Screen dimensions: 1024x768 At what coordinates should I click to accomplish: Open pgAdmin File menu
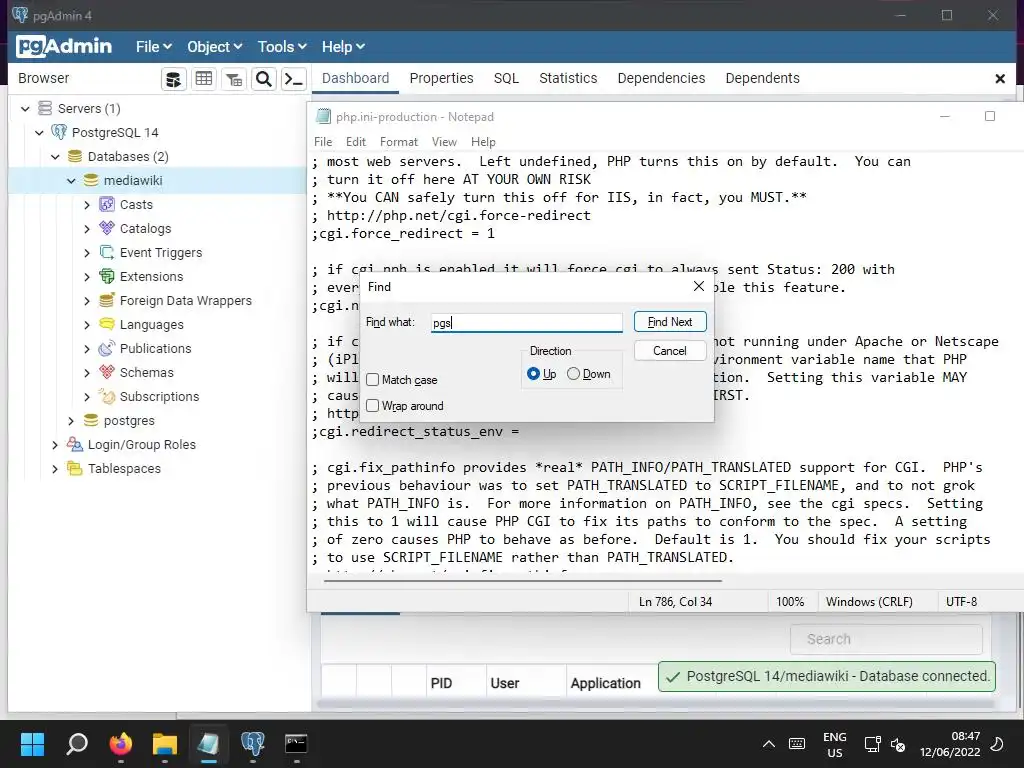(153, 47)
